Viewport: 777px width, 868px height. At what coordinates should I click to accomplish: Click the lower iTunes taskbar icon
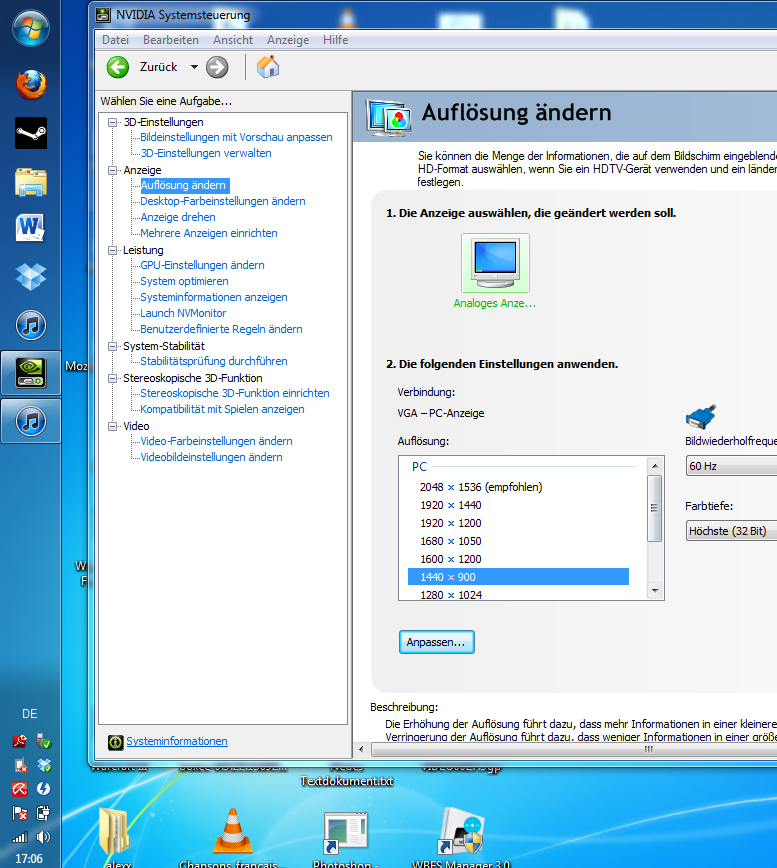click(31, 421)
